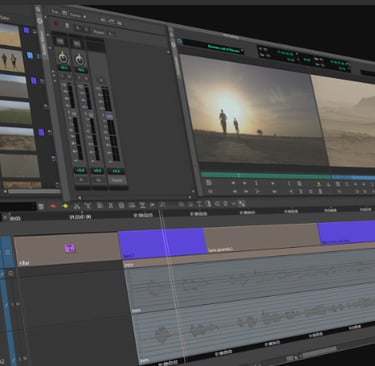Click the third channel fader in the audio mixer
375x366 pixels.
(x=109, y=116)
